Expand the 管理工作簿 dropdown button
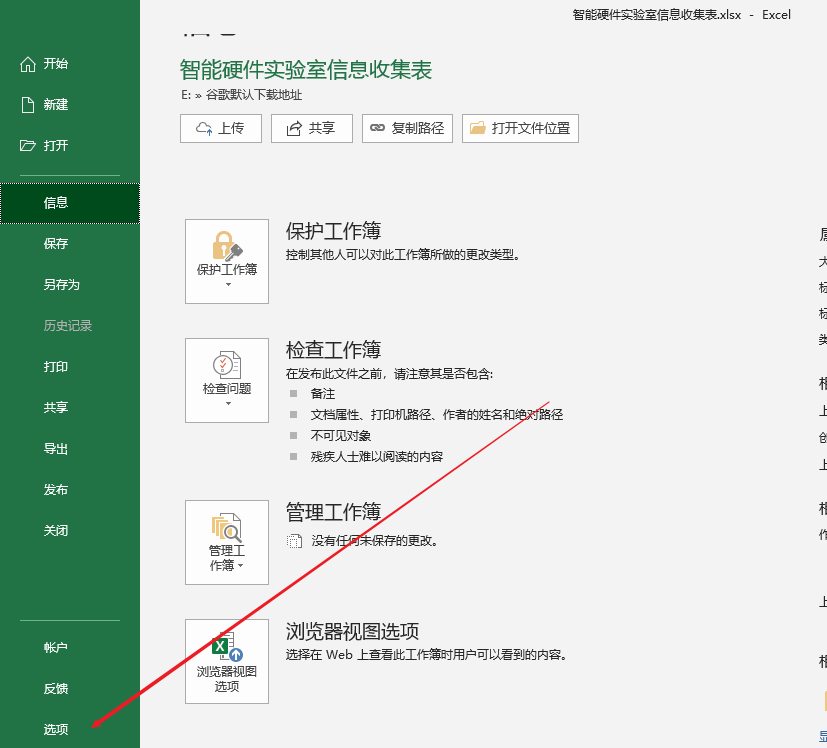 point(227,542)
